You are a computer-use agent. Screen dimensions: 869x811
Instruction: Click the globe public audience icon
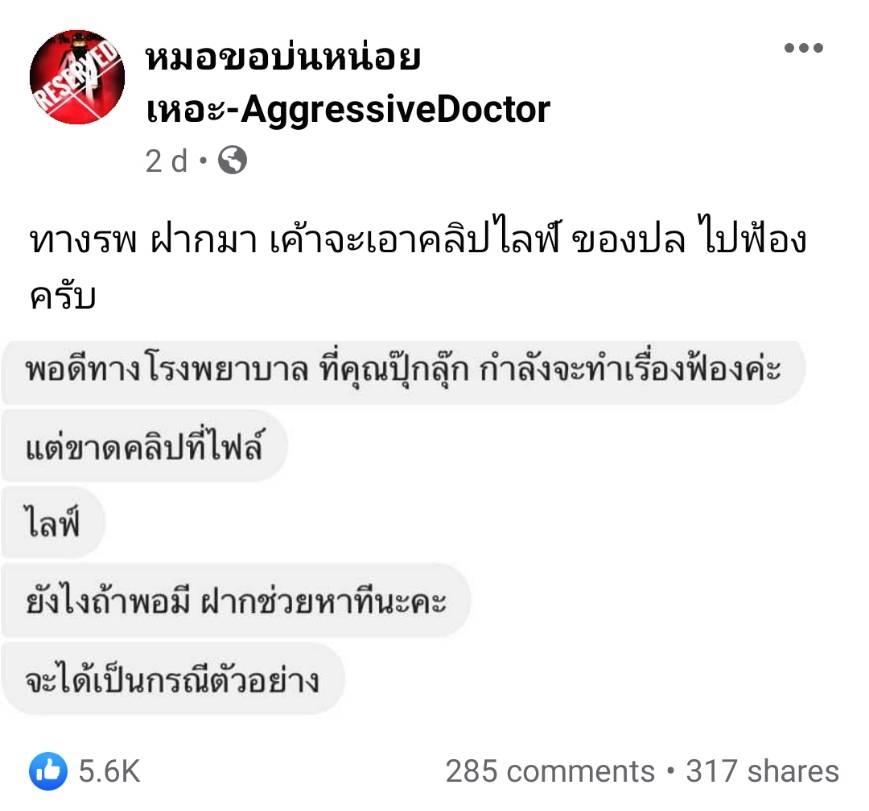(x=232, y=161)
